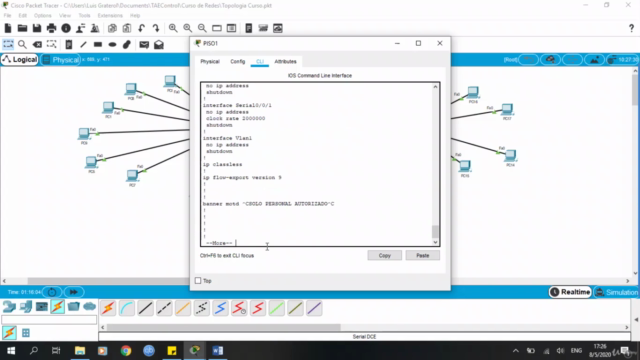Show hidden tray icons chevron
This screenshot has height=360, width=640.
pos(516,351)
